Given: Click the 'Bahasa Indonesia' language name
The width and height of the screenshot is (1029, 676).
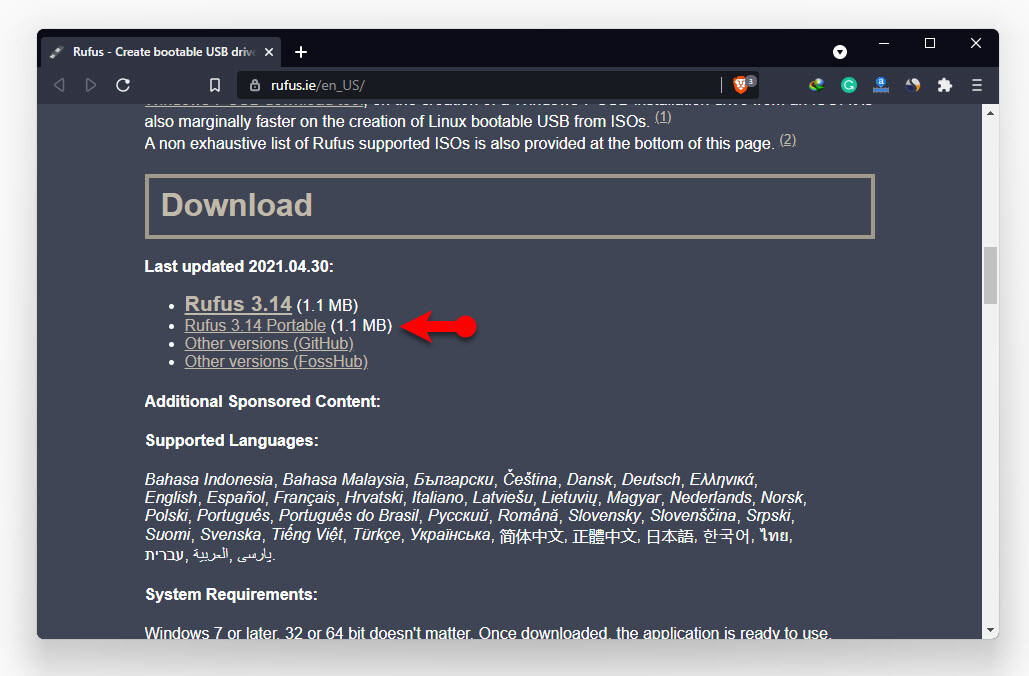Looking at the screenshot, I should coord(209,480).
